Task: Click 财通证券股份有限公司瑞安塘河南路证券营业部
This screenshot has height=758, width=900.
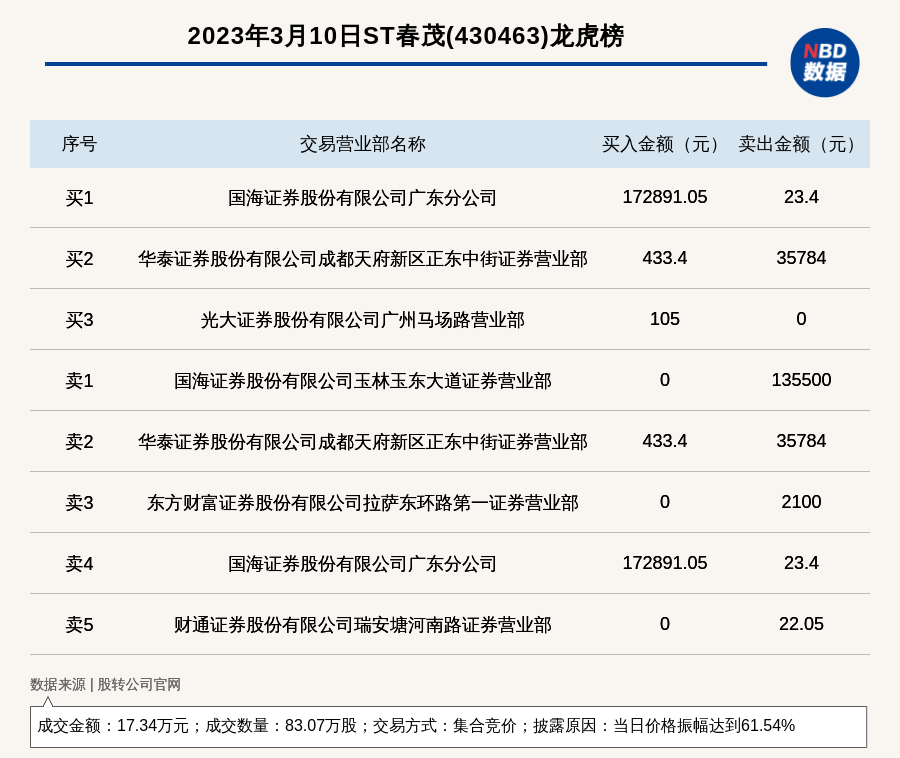Action: point(362,624)
